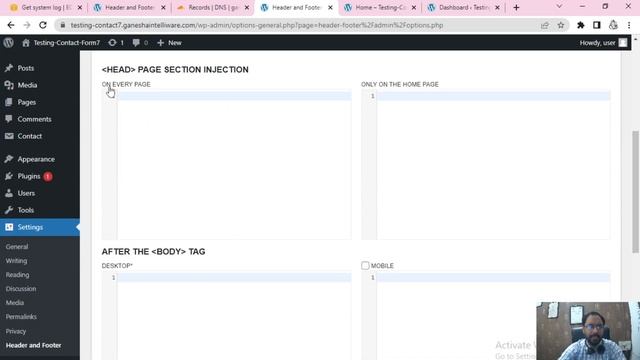Screen dimensions: 640x360
Task: Switch to the Records DNS tab
Action: click(213, 7)
